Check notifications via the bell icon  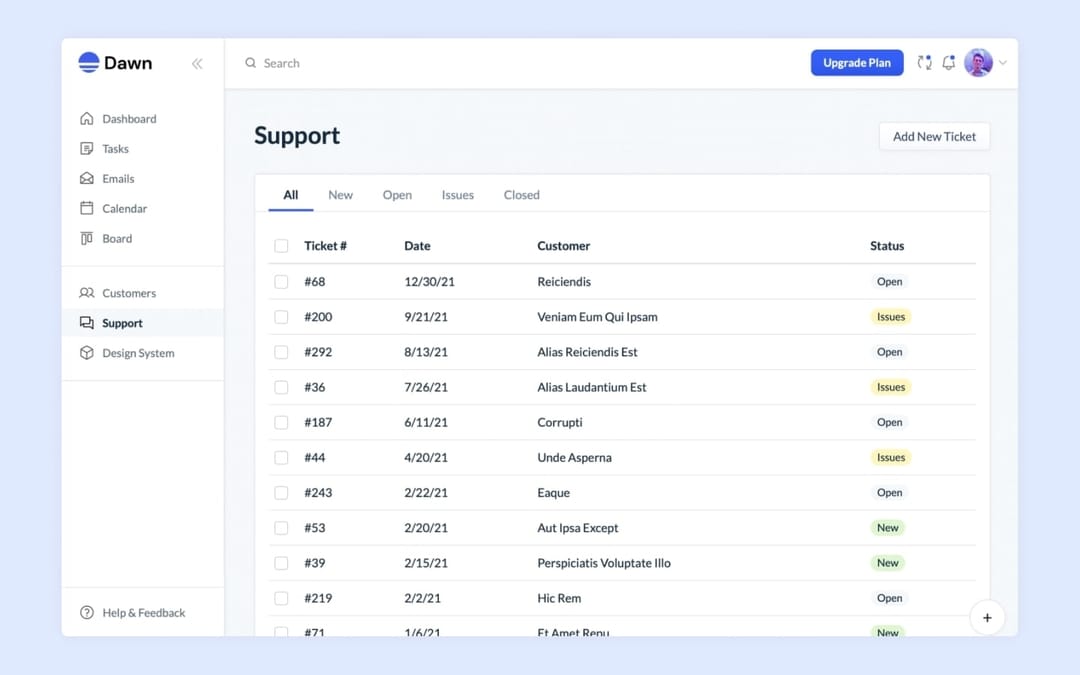[948, 62]
